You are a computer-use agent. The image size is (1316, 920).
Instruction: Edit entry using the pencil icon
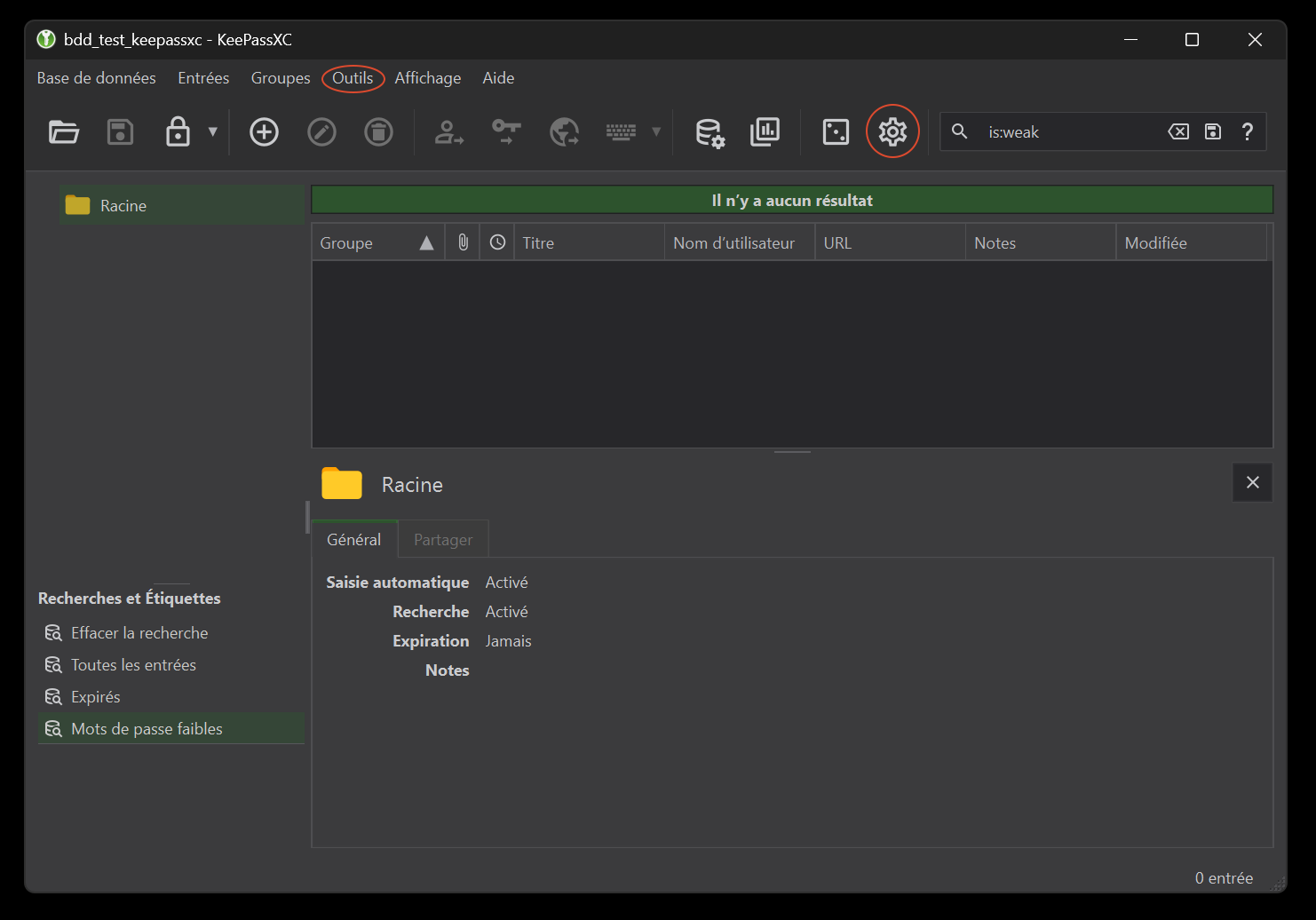point(321,132)
